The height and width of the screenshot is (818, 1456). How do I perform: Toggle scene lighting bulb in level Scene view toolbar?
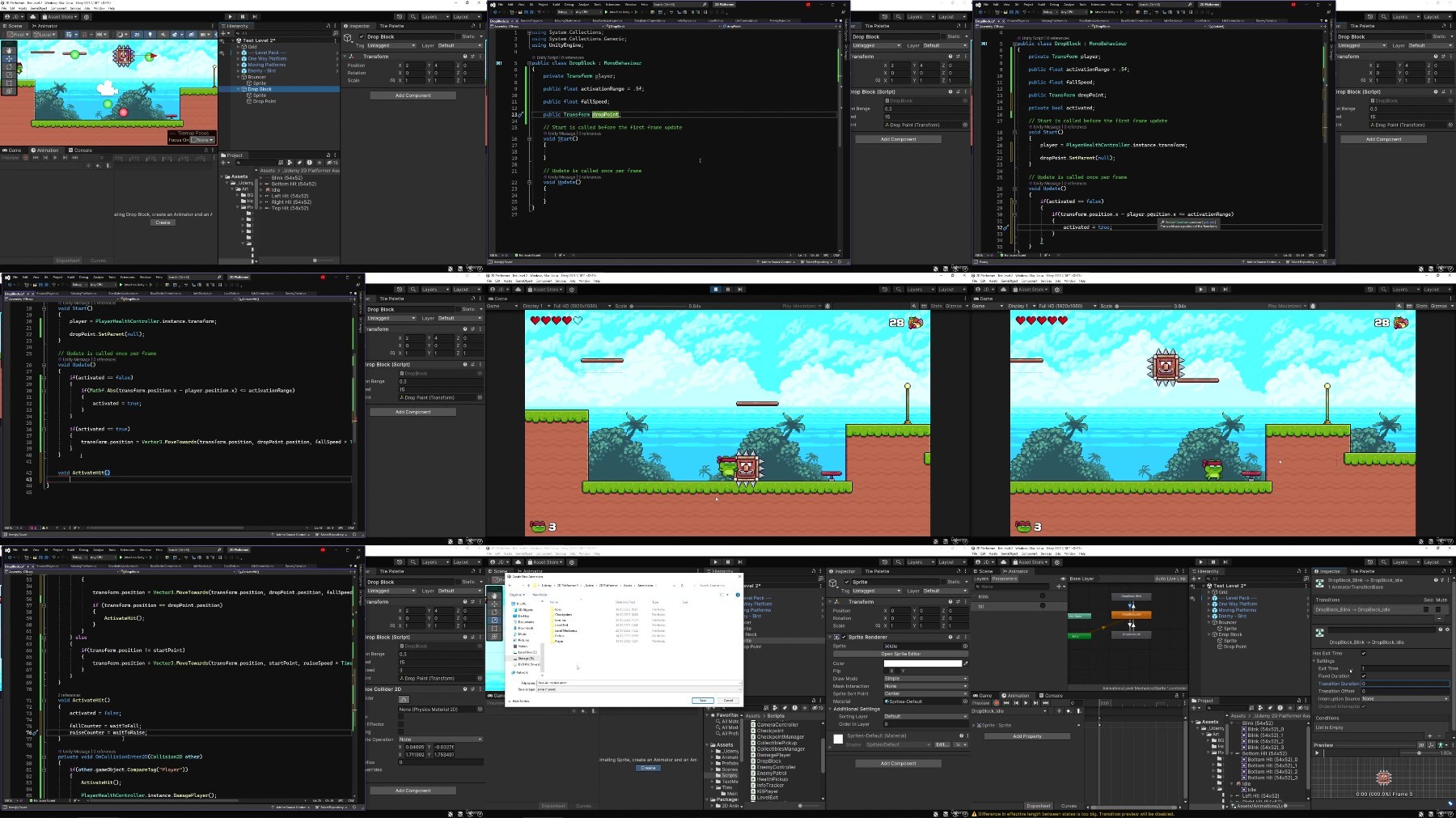click(150, 35)
